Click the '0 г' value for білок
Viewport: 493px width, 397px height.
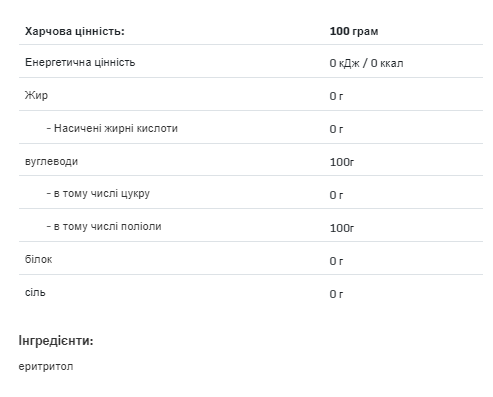point(336,261)
